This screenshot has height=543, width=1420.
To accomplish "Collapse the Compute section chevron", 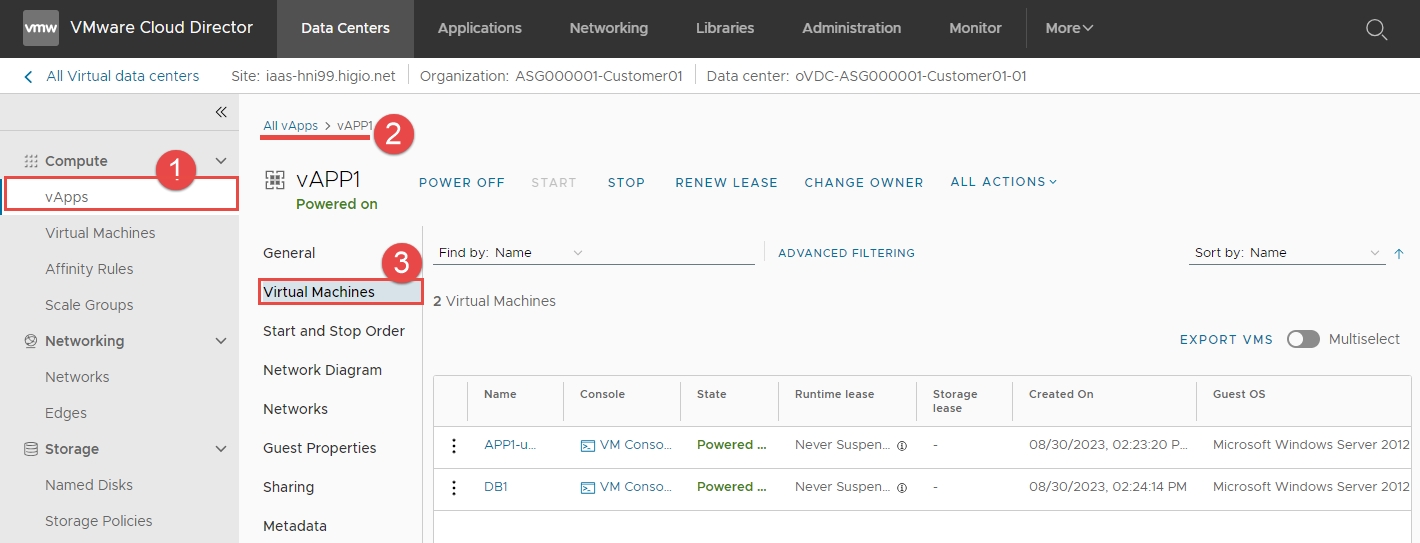I will pos(221,161).
